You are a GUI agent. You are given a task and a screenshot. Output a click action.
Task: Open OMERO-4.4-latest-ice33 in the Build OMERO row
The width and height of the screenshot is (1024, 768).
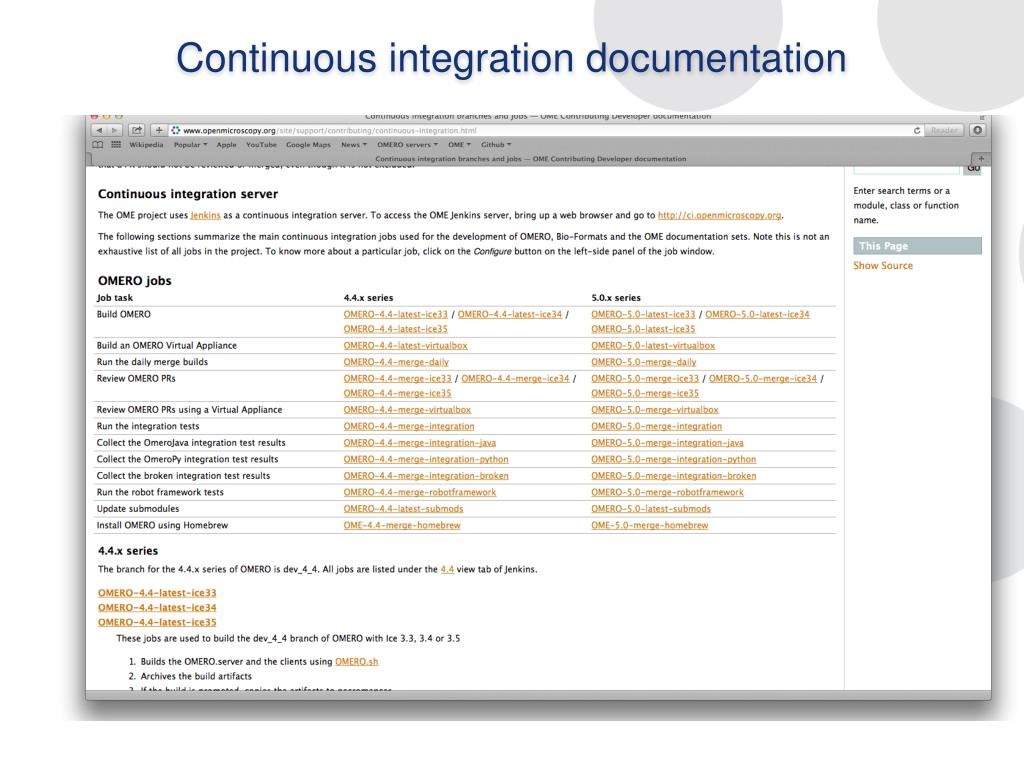tap(396, 314)
